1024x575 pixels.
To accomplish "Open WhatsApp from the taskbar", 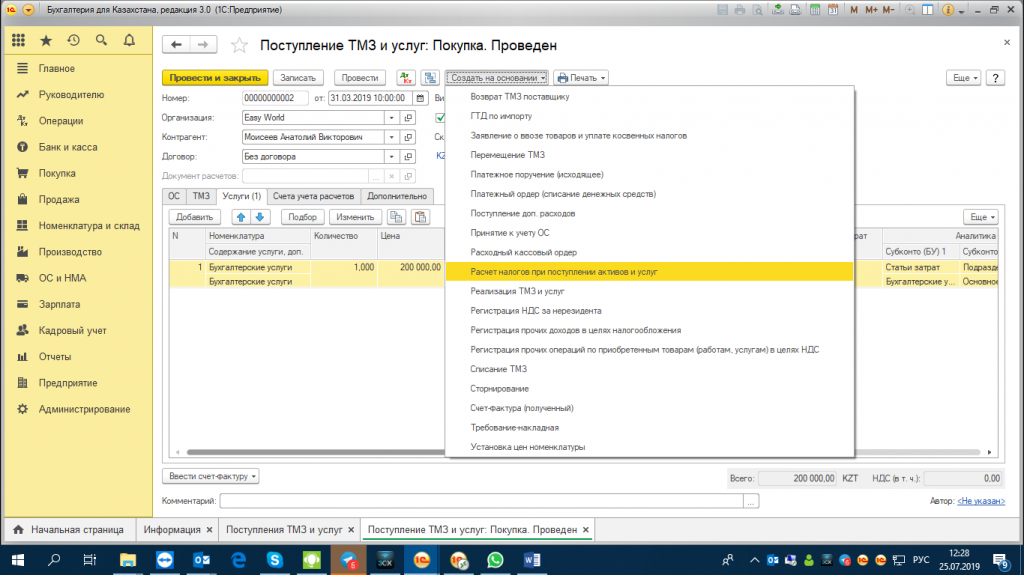I will [495, 560].
